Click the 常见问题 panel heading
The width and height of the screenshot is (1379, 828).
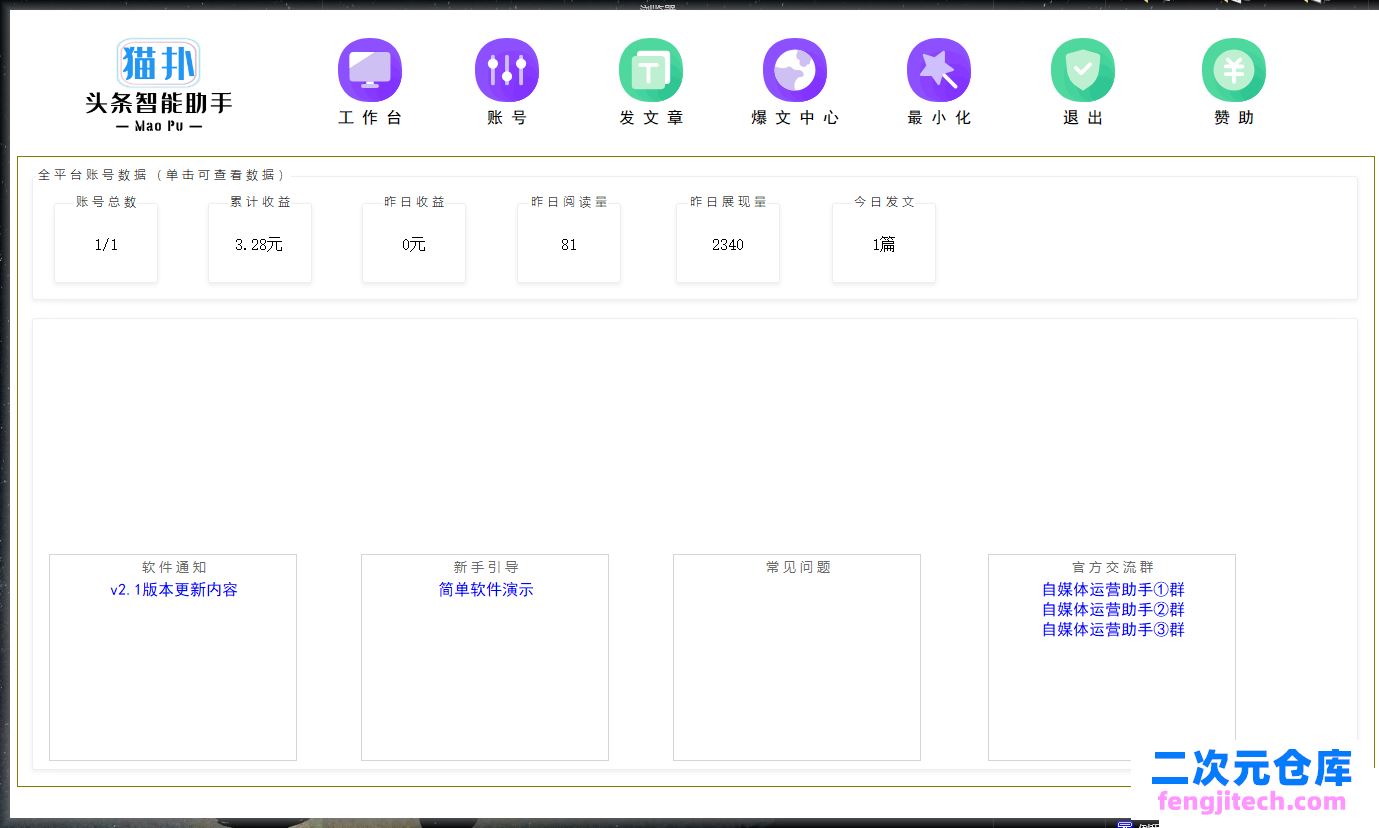coord(798,567)
